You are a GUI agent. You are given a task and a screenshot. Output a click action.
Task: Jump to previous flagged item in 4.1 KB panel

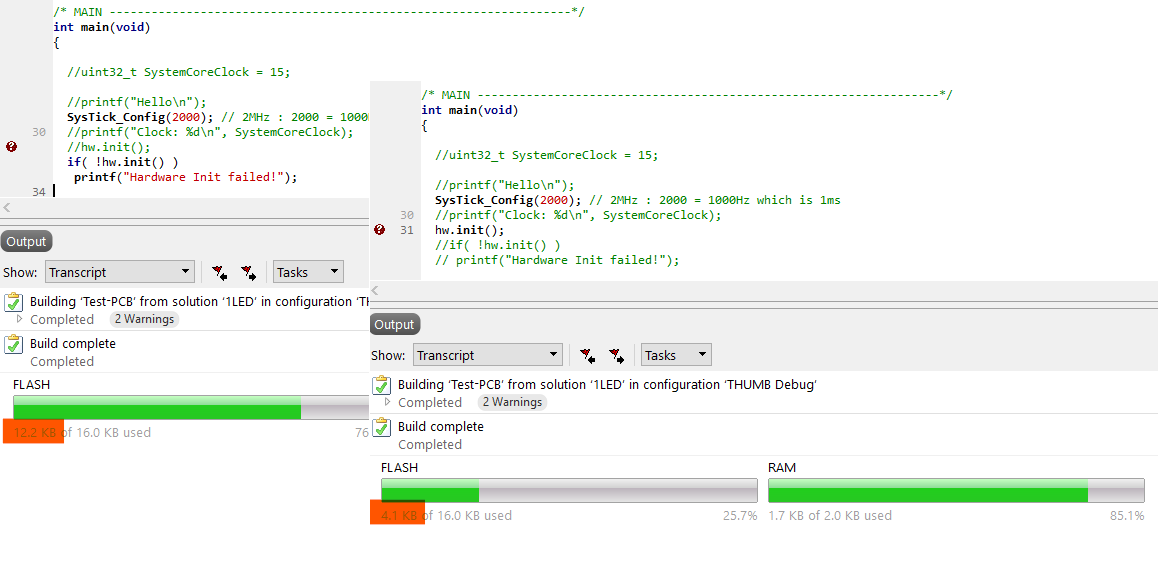pyautogui.click(x=588, y=356)
